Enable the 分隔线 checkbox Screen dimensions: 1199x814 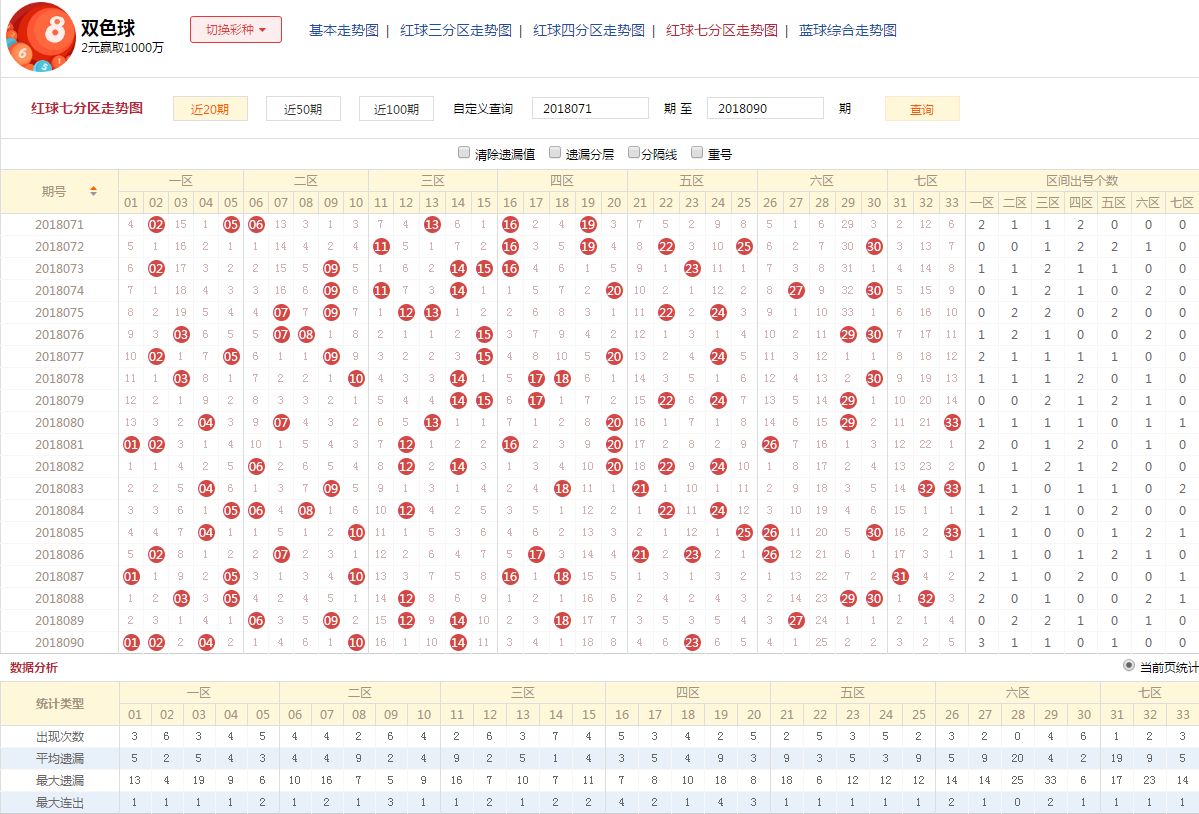point(633,152)
